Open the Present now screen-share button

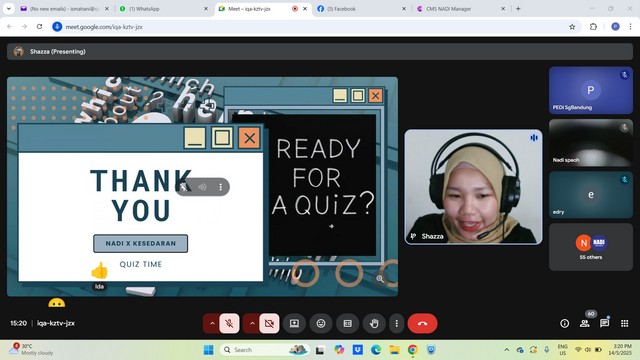[294, 323]
